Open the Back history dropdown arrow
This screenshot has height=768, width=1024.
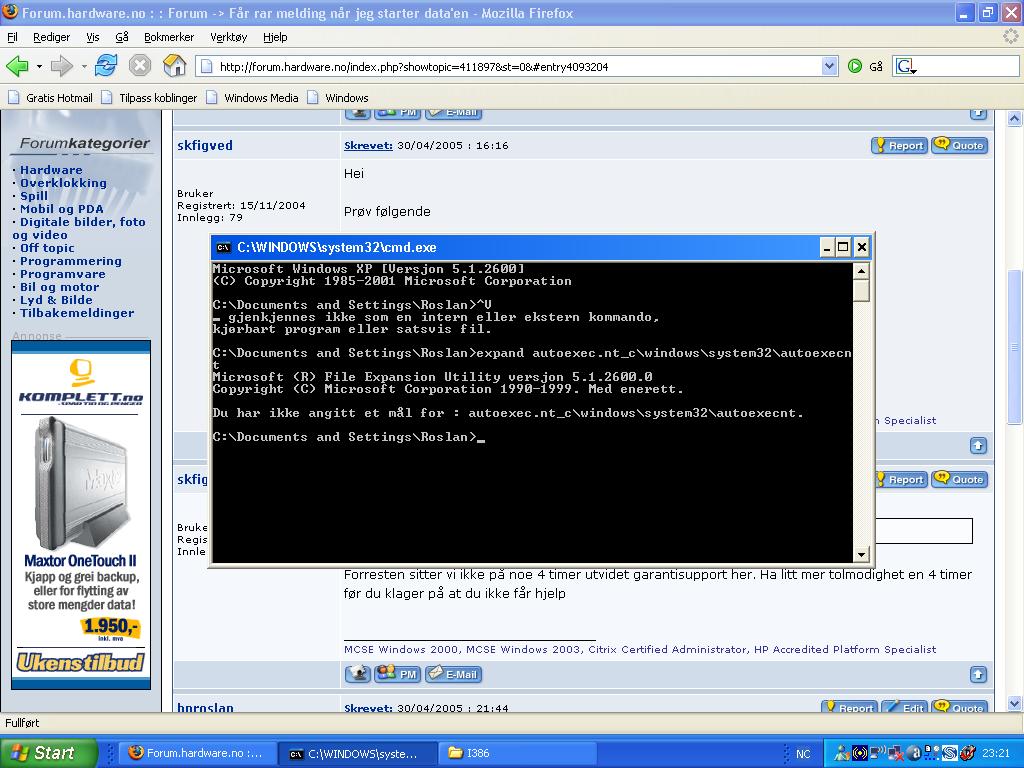point(39,67)
